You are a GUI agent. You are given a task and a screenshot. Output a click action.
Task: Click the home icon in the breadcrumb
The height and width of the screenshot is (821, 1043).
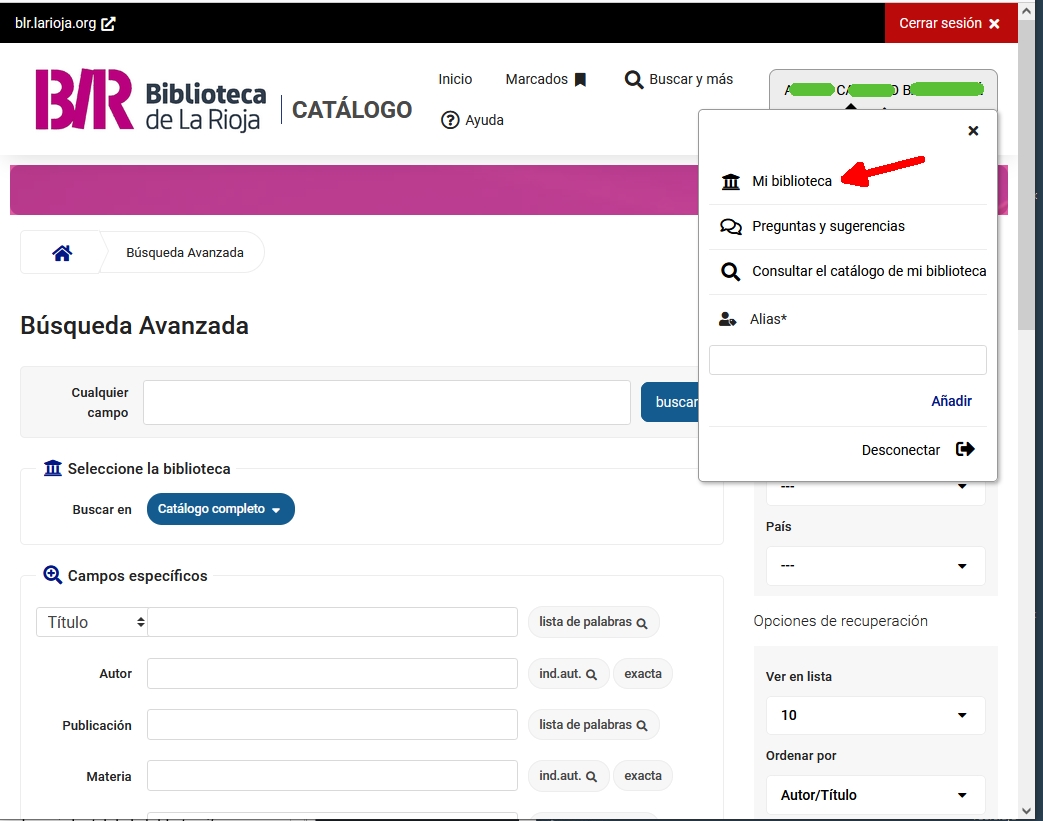click(x=62, y=253)
